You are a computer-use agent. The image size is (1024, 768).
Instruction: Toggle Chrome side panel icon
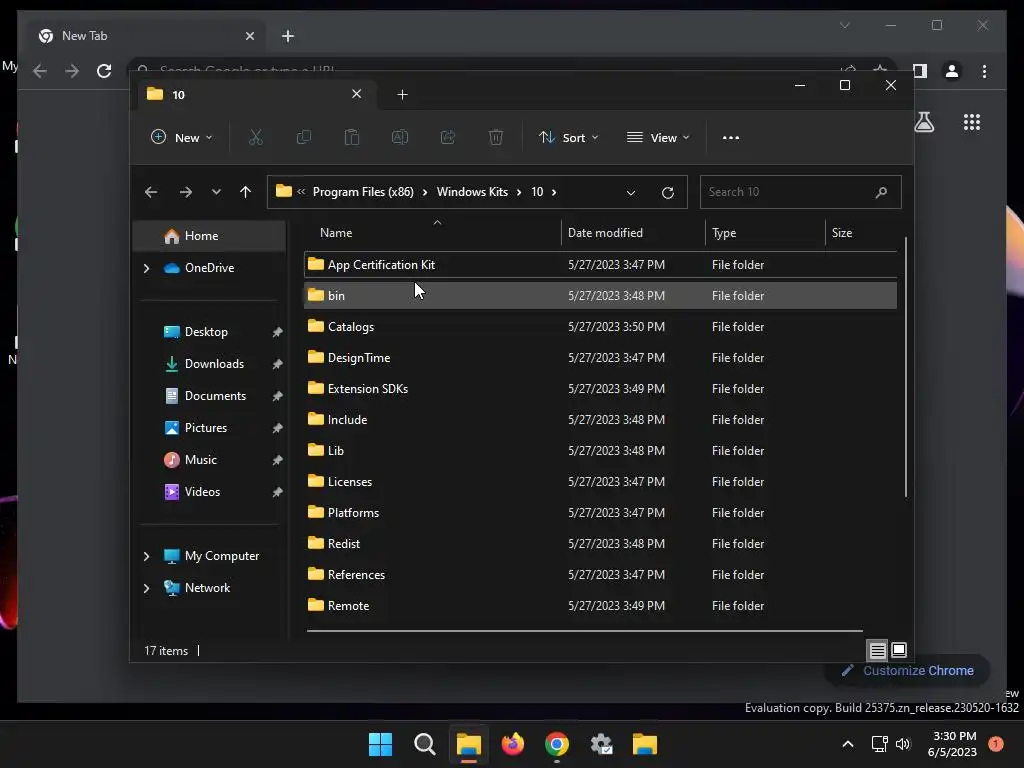pos(920,71)
